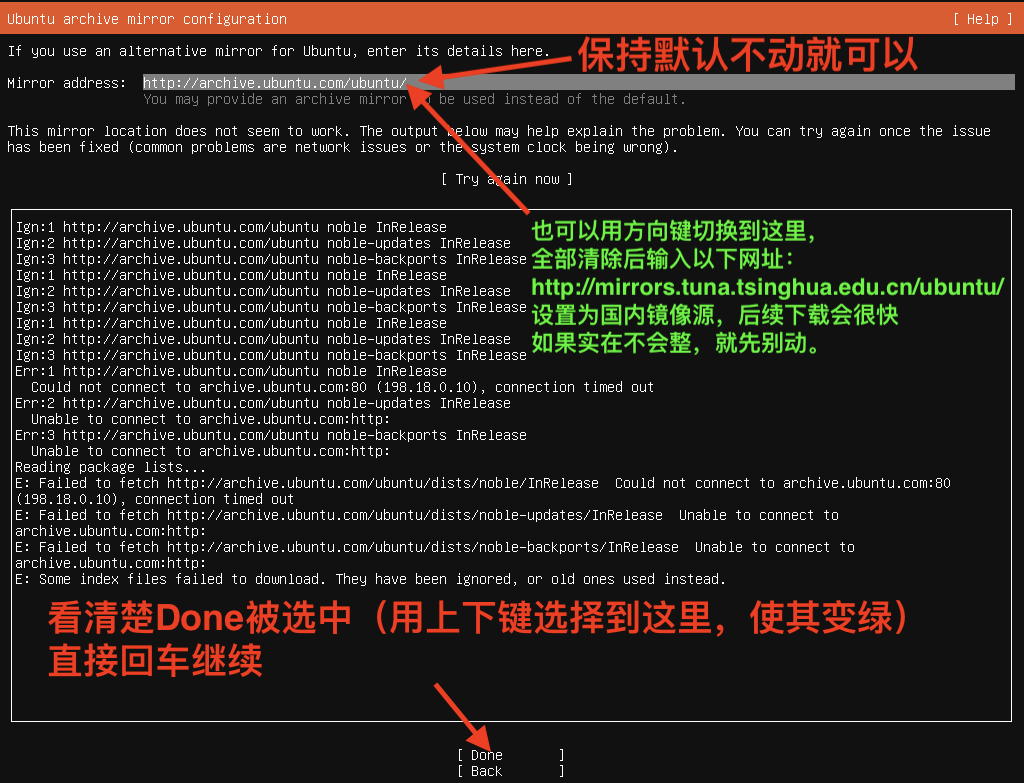Focus the Mirror address input field
The height and width of the screenshot is (783, 1024).
(579, 82)
